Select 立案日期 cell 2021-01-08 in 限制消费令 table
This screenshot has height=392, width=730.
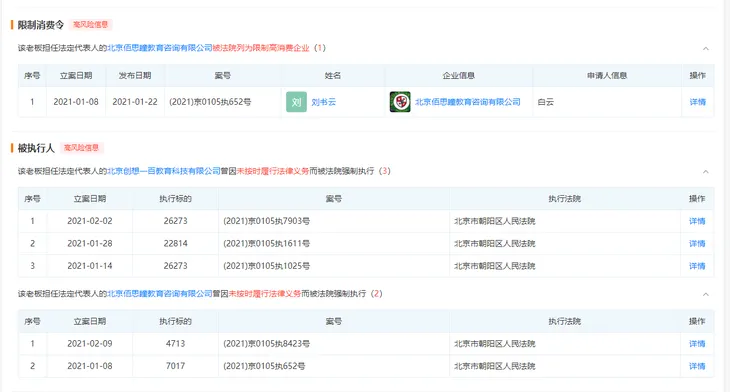76,102
